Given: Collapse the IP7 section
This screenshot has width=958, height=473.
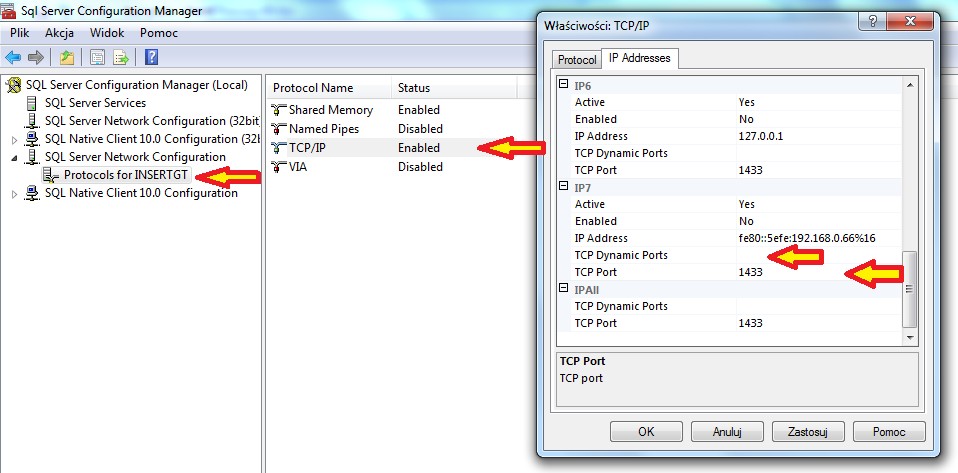Looking at the screenshot, I should tap(564, 187).
